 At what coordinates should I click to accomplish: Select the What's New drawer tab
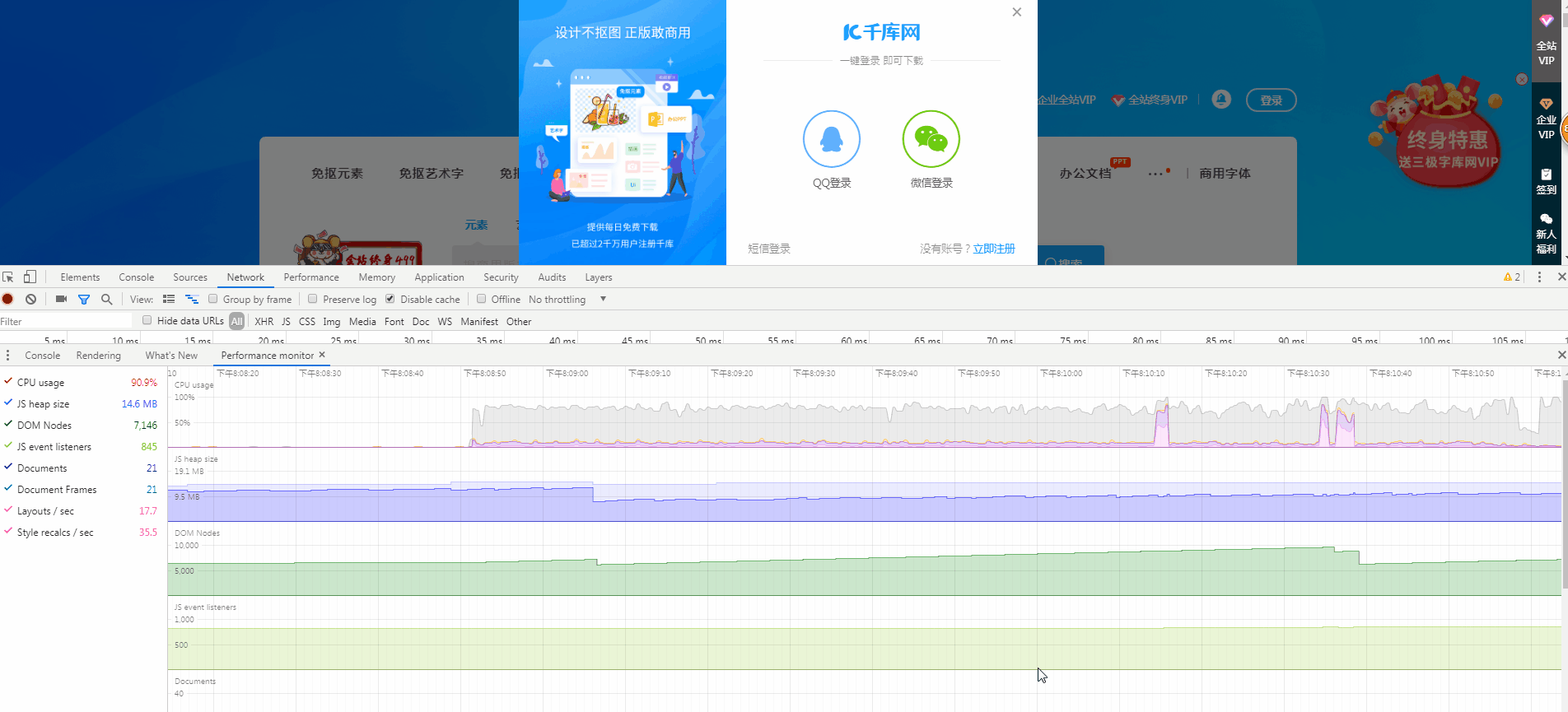pyautogui.click(x=171, y=356)
